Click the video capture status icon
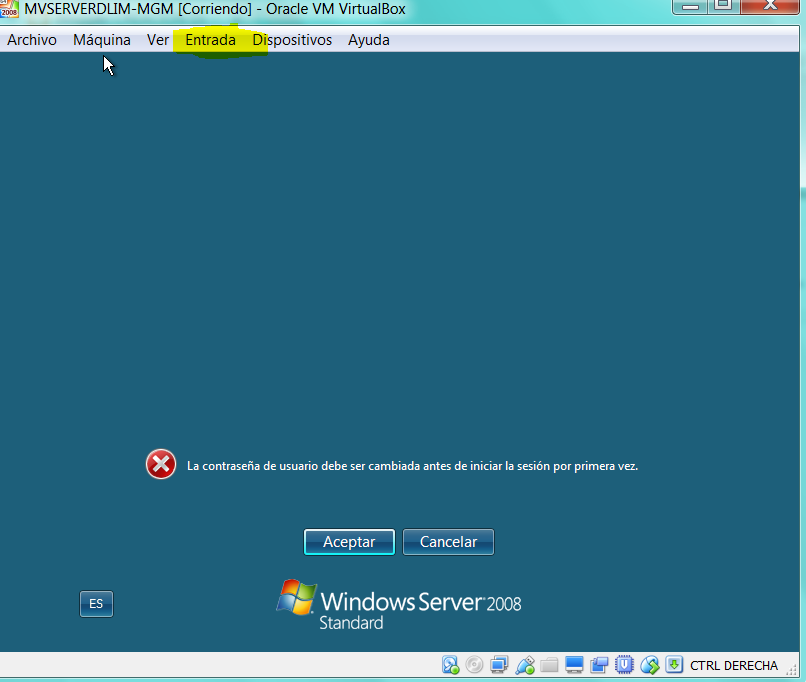This screenshot has width=806, height=682. tap(599, 665)
